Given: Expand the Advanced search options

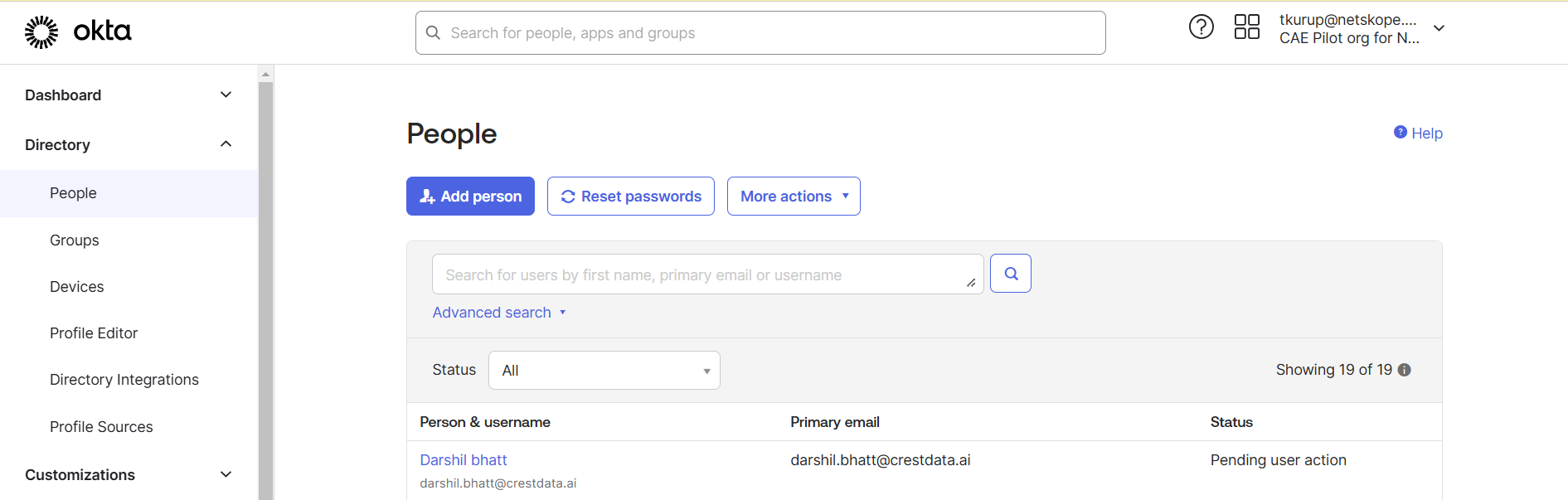Looking at the screenshot, I should click(x=498, y=313).
